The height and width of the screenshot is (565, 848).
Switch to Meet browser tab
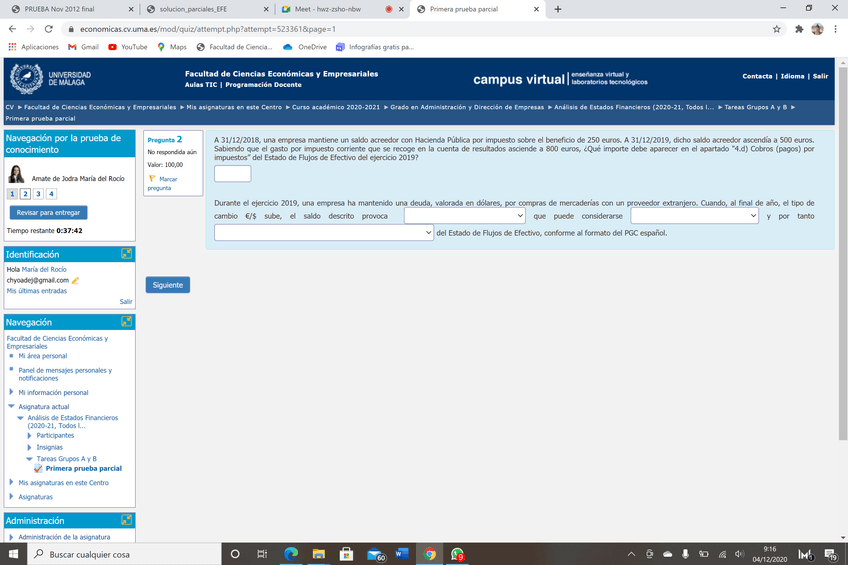(x=342, y=9)
